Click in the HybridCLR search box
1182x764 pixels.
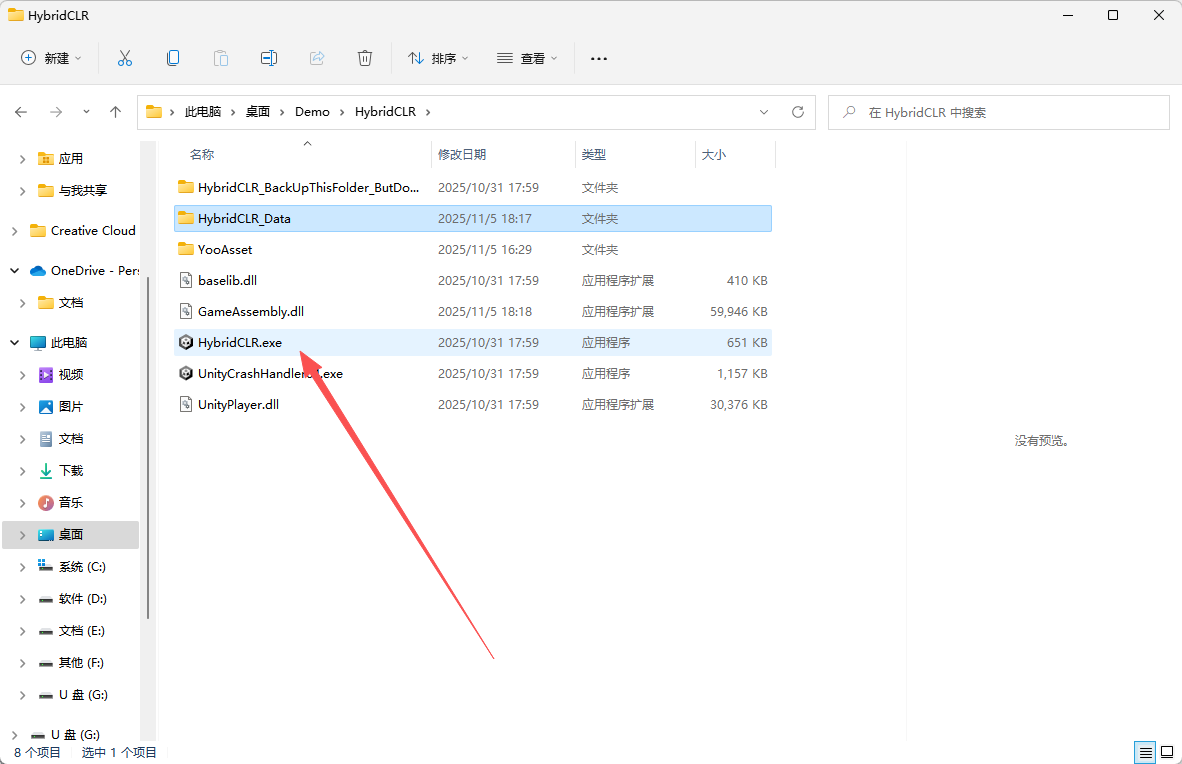(998, 112)
